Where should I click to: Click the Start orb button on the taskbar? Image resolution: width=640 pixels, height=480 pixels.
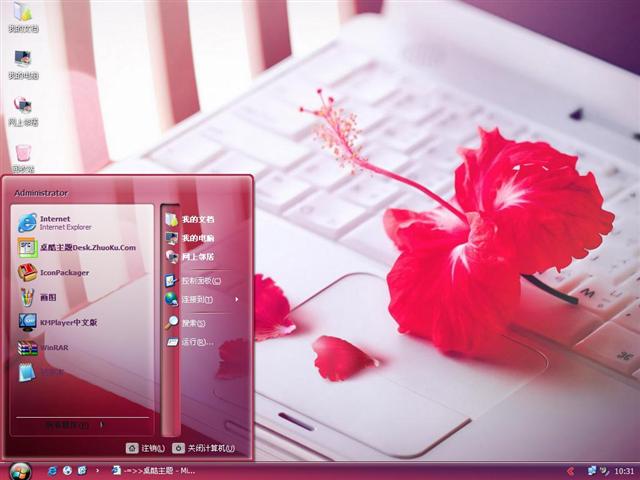20,471
